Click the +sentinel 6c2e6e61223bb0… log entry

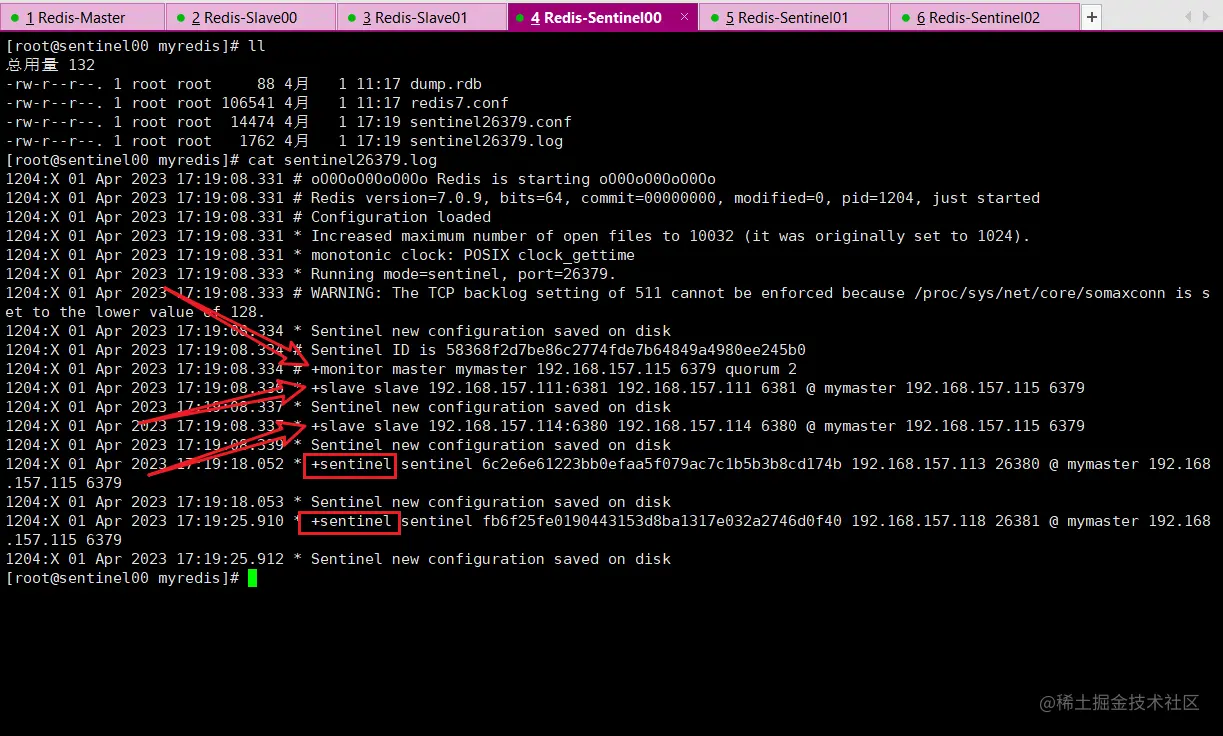(608, 474)
